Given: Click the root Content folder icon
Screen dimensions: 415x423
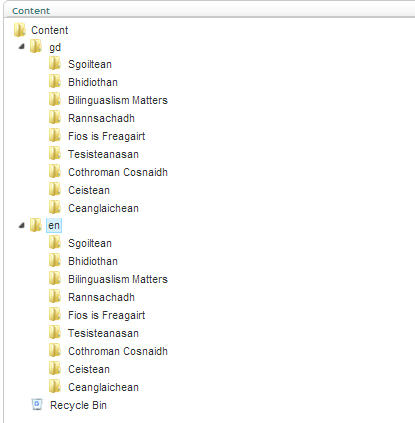Looking at the screenshot, I should click(20, 30).
